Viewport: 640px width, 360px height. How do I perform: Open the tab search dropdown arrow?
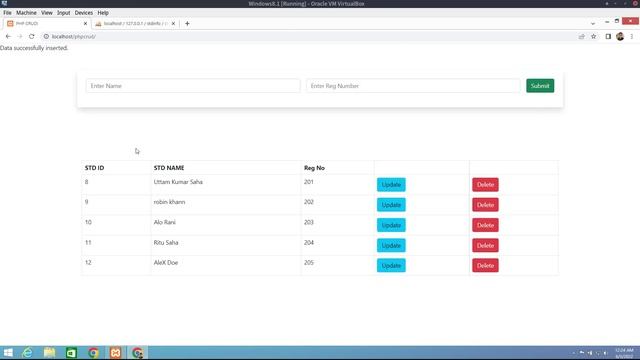point(593,24)
